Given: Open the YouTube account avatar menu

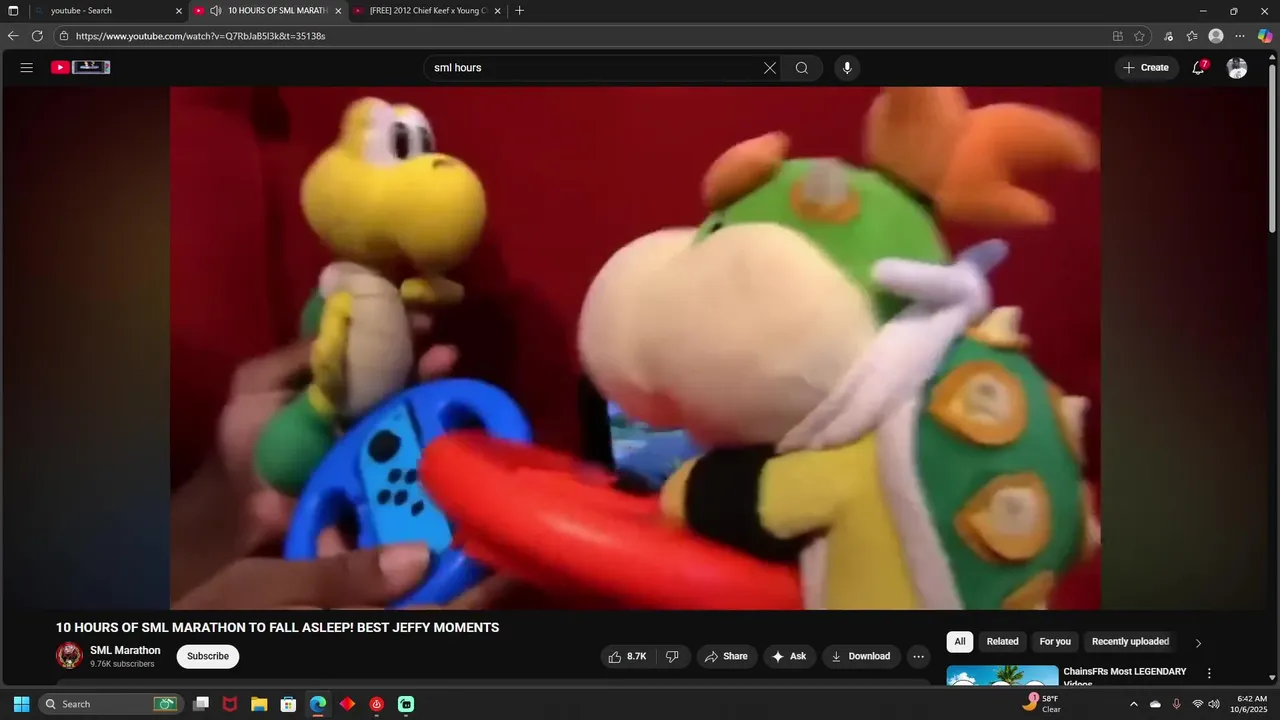Looking at the screenshot, I should tap(1237, 68).
